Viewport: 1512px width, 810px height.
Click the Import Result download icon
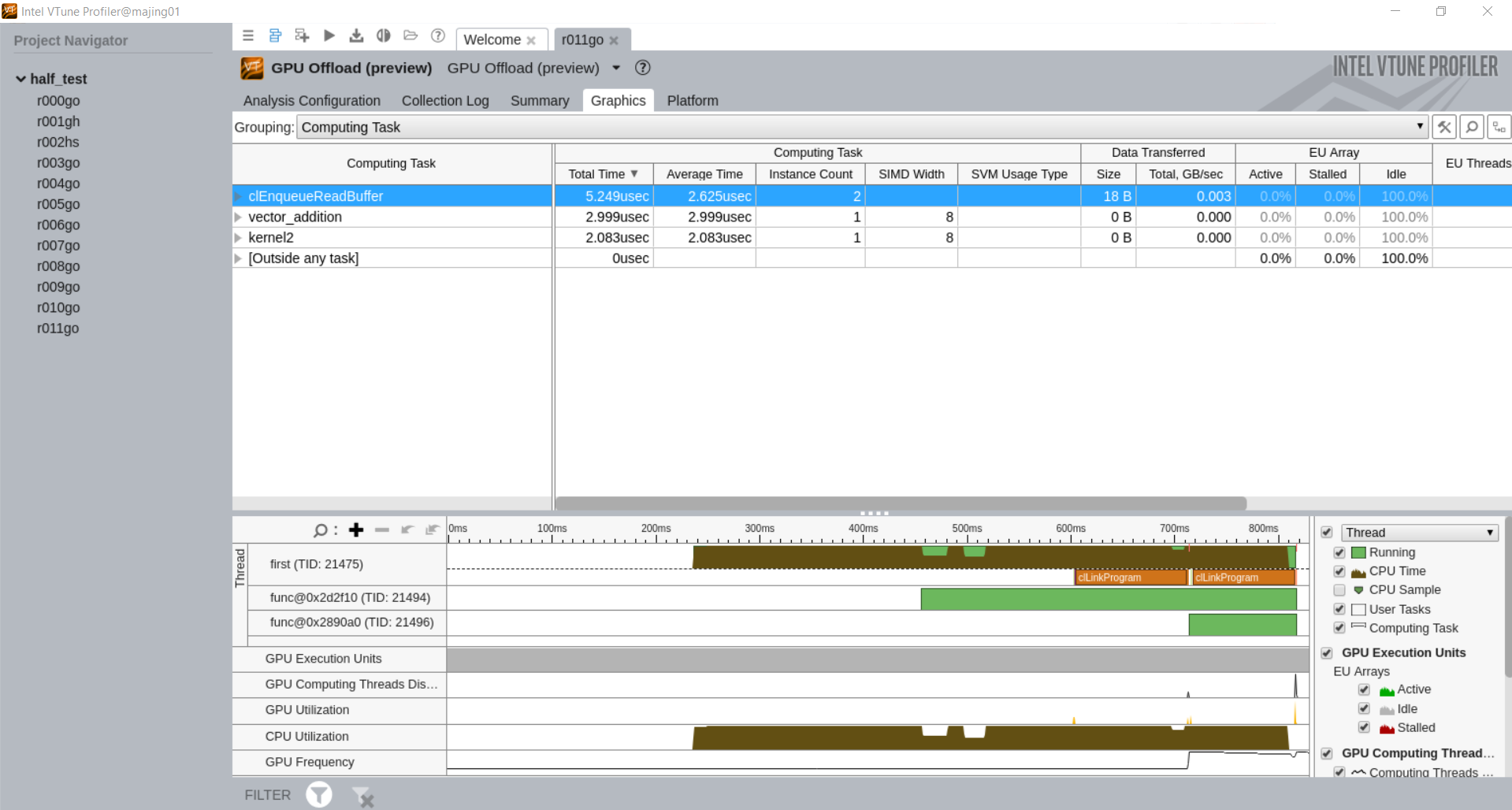(x=356, y=35)
